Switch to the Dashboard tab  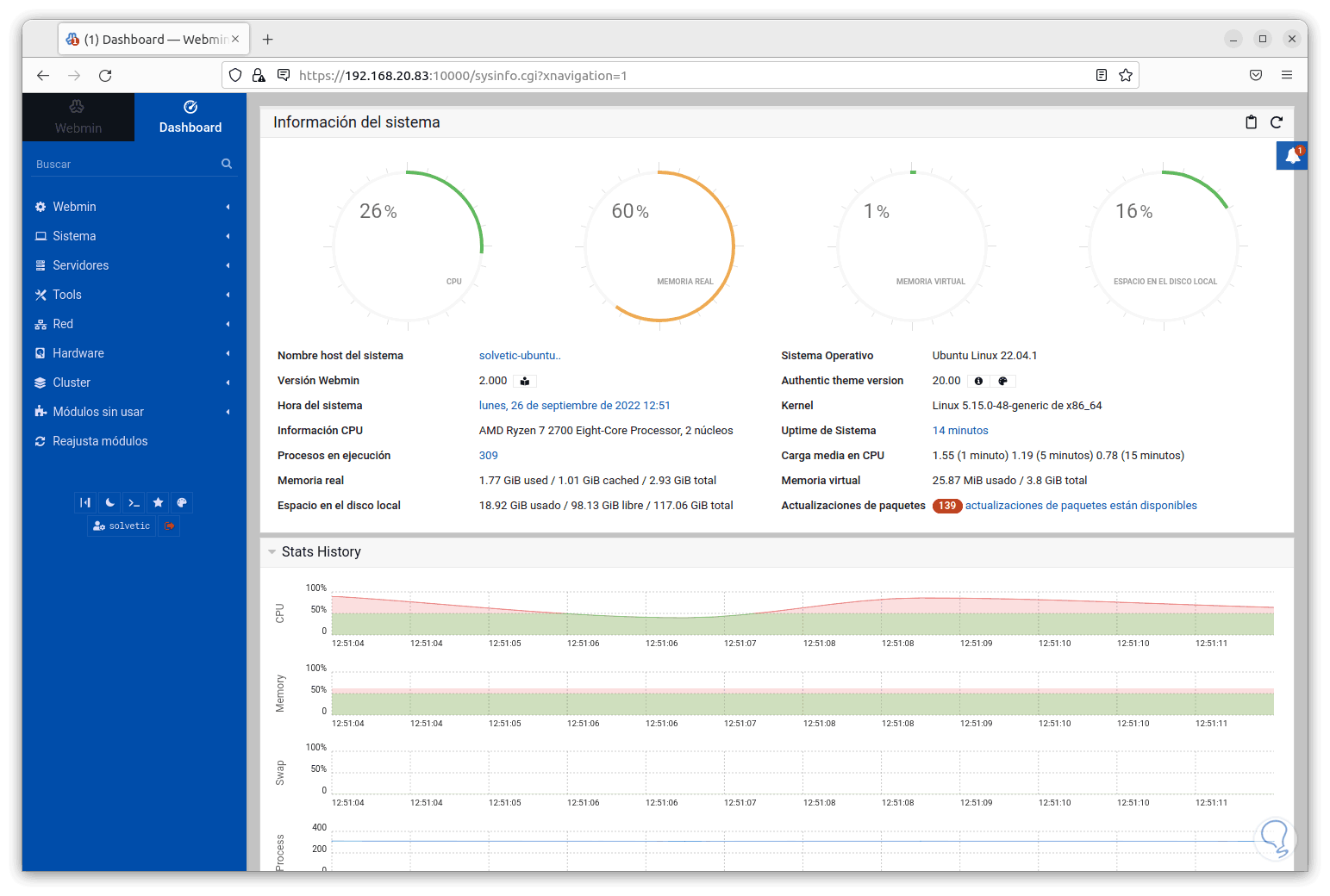pos(190,117)
